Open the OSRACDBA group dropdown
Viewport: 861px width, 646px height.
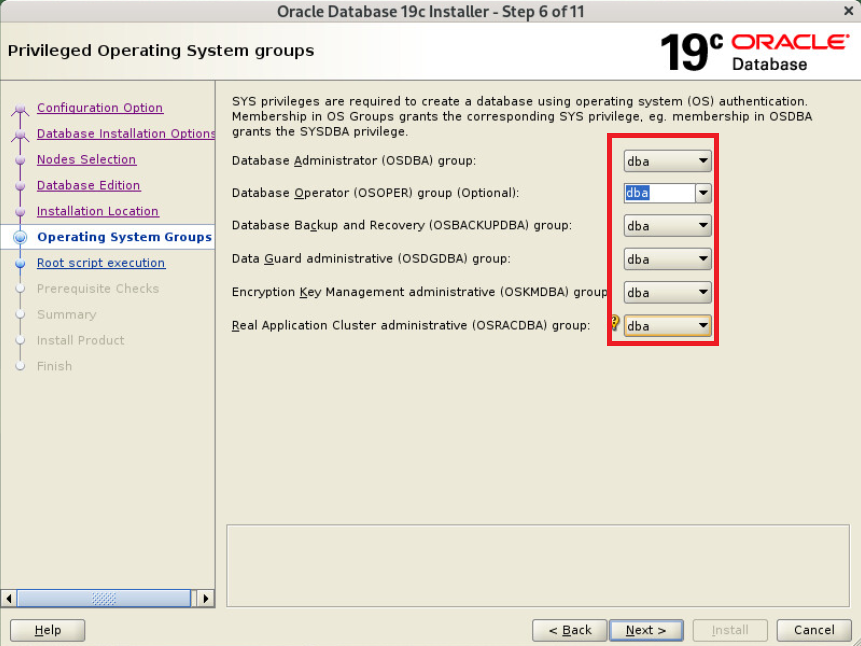point(667,326)
